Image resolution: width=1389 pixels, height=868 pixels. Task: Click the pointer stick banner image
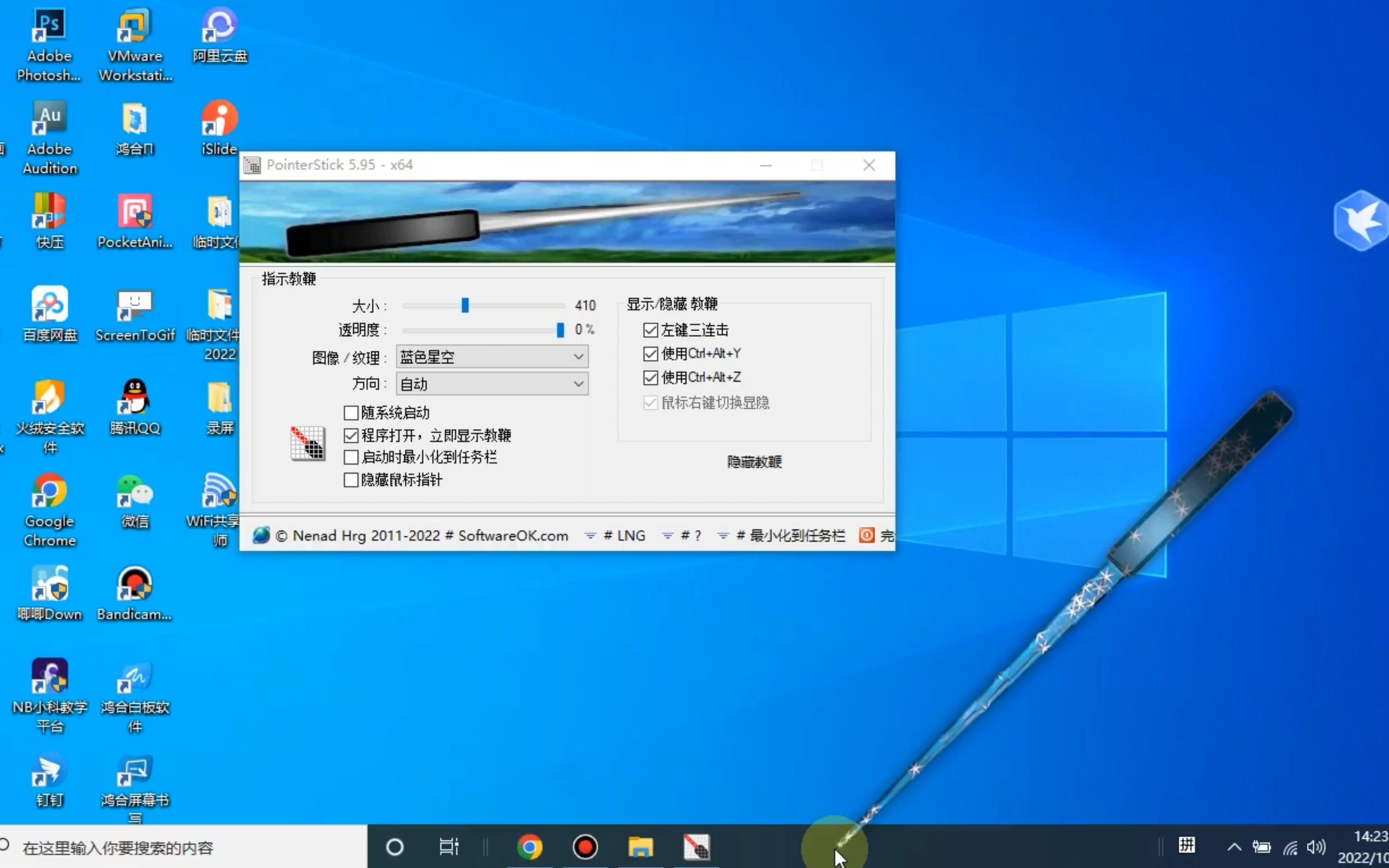click(x=567, y=222)
